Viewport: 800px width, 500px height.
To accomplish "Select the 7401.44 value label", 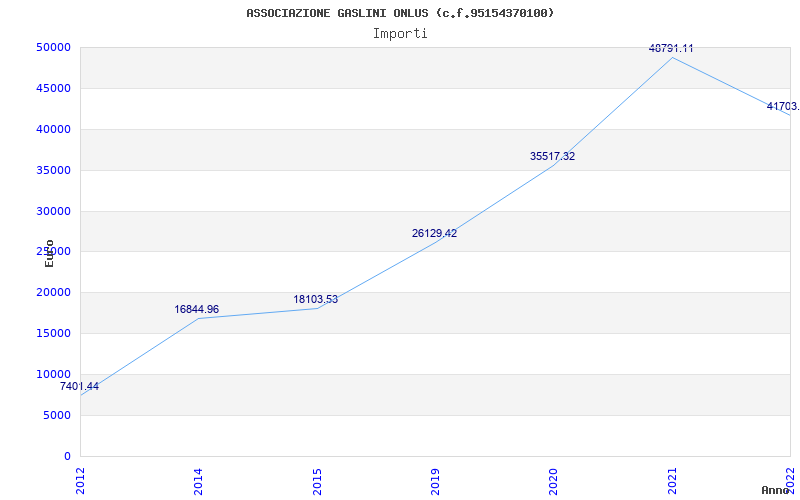I will (79, 387).
